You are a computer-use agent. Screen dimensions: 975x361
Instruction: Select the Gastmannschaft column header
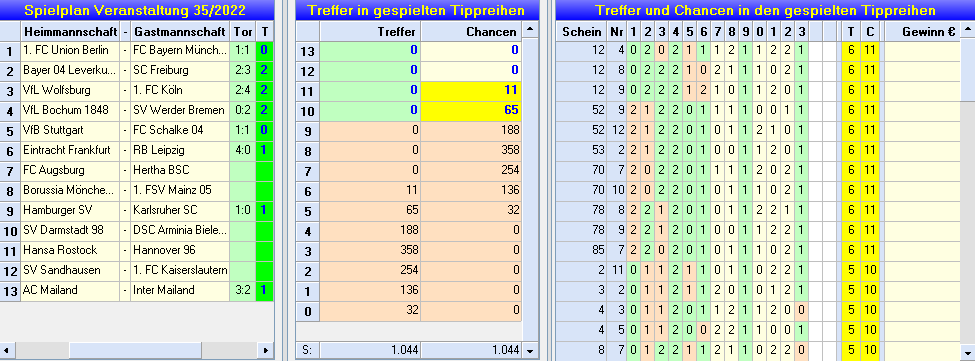pos(180,32)
